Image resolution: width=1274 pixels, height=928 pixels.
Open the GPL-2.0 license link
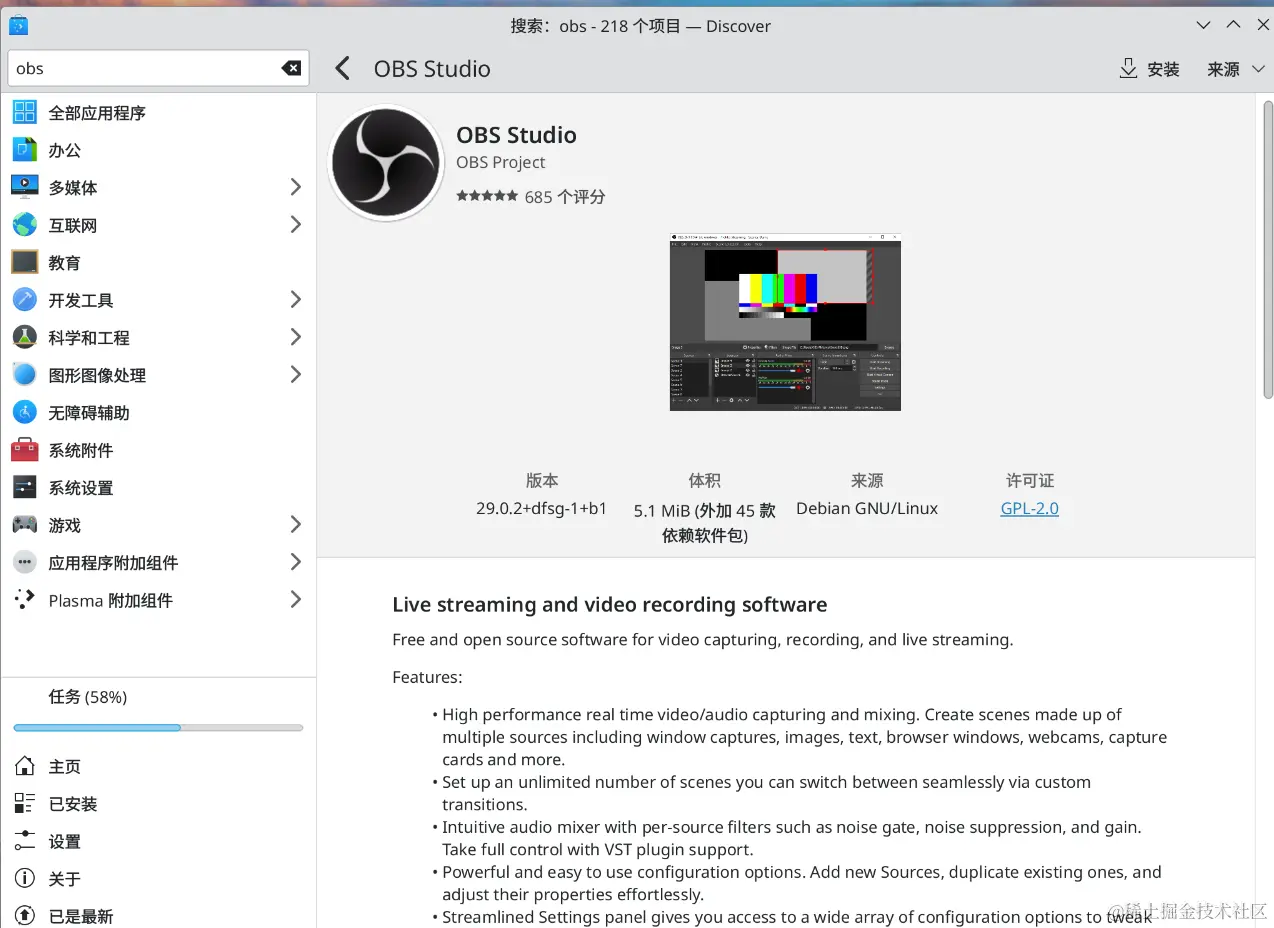click(x=1029, y=508)
